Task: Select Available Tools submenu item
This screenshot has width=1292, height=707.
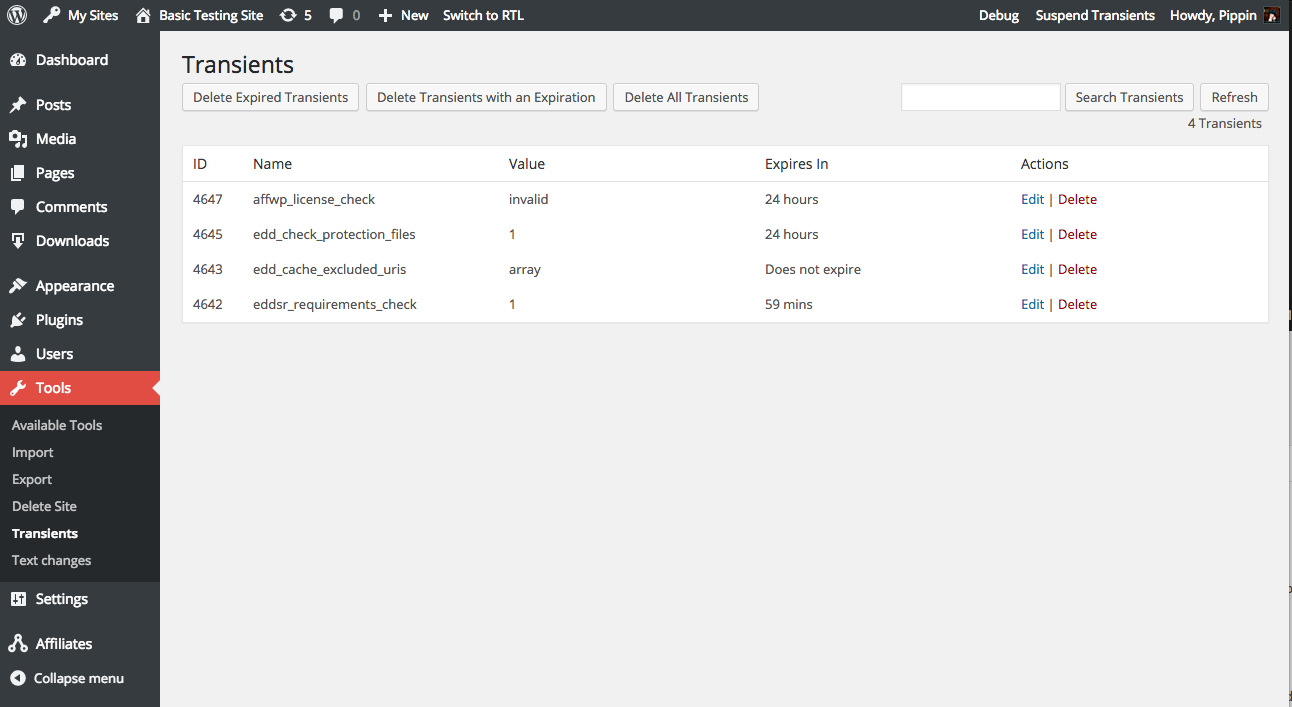Action: click(x=57, y=425)
